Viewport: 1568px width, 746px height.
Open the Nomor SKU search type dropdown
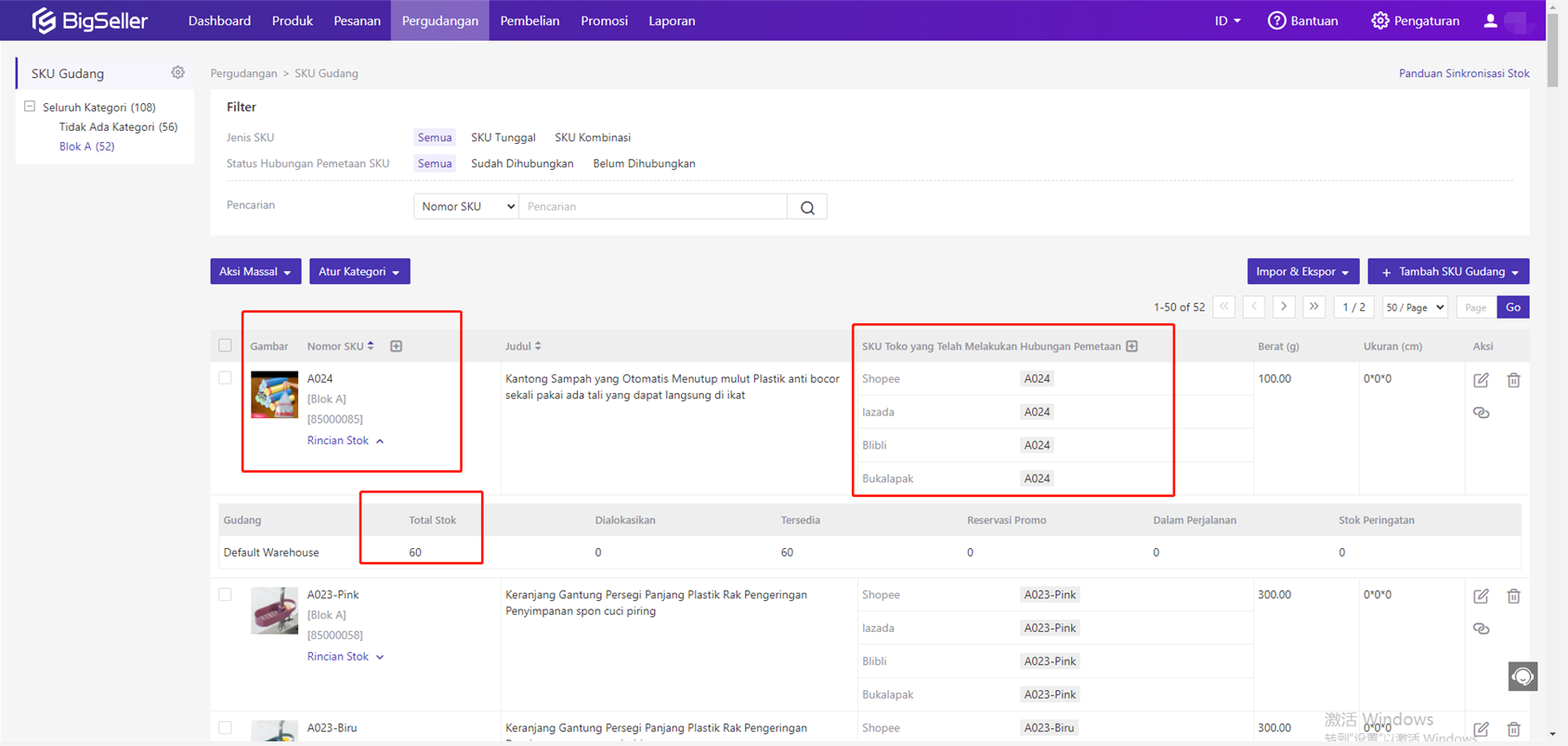(466, 206)
